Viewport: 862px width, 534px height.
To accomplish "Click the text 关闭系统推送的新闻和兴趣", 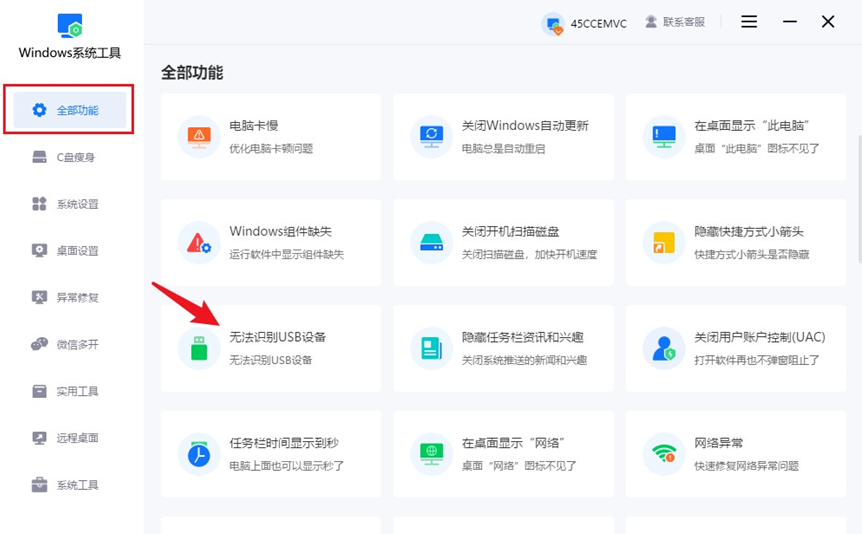I will [x=524, y=360].
